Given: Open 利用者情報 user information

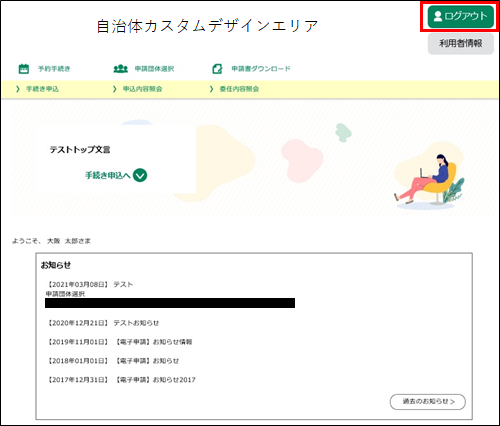Looking at the screenshot, I should click(461, 43).
